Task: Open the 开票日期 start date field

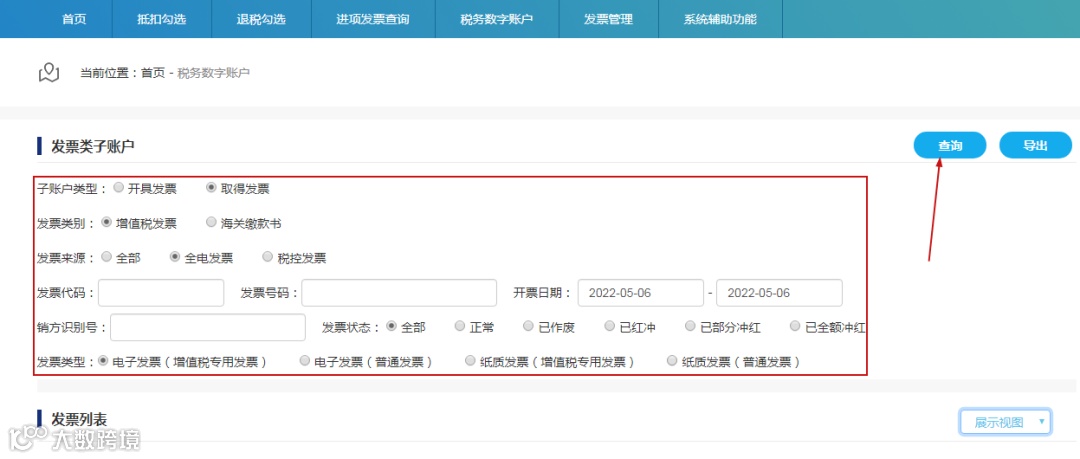Action: click(641, 293)
